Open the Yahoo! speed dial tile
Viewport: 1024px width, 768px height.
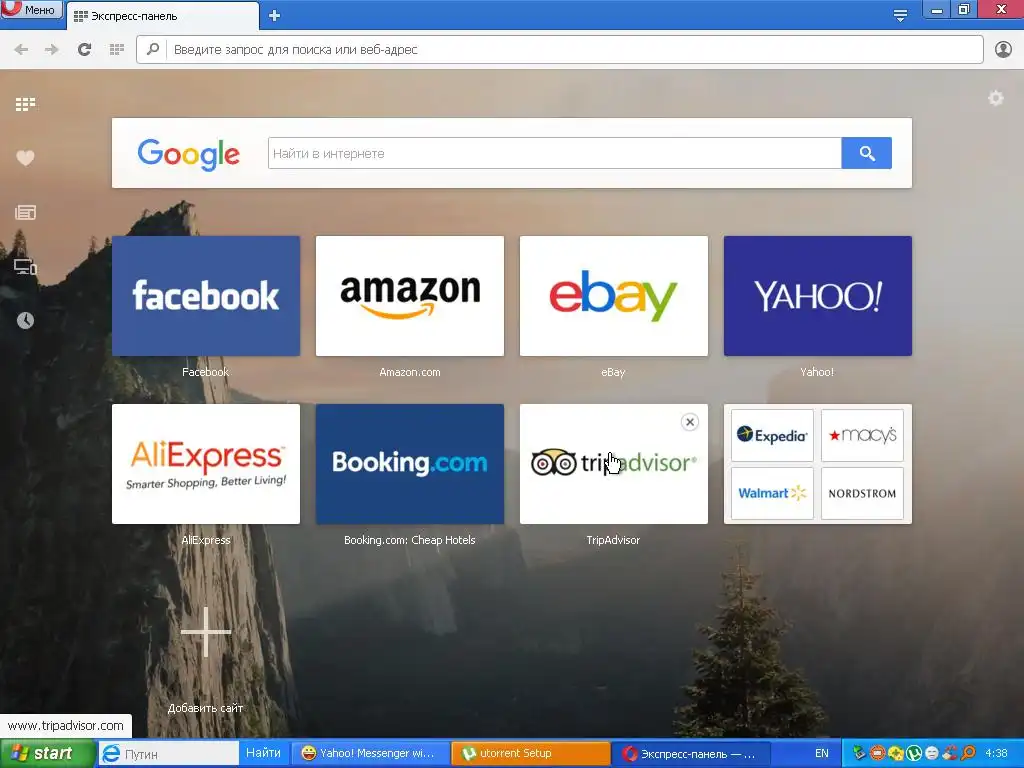[818, 296]
